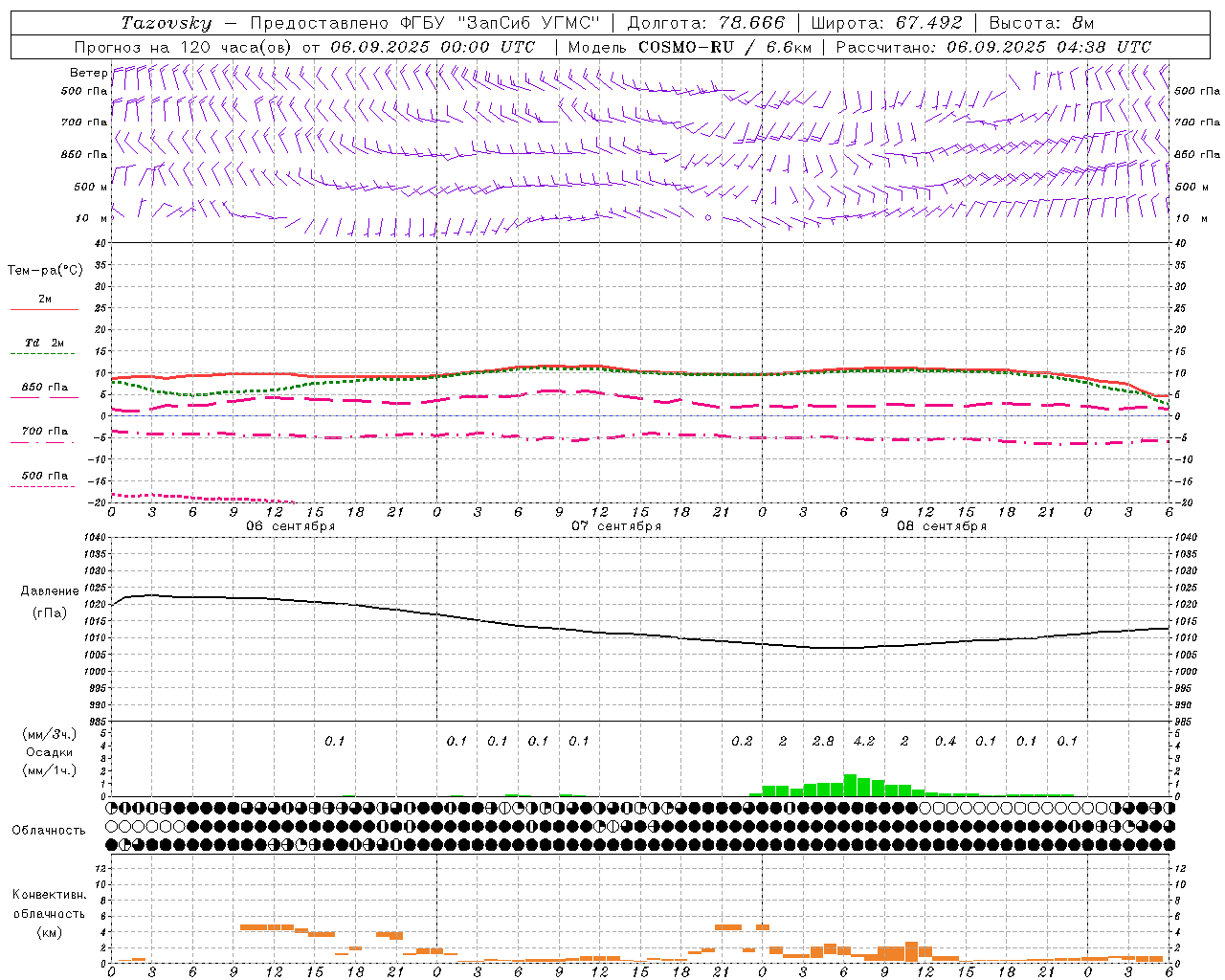Screen dimensions: 1225x980
Task: Click the 2м temperature legend entry
Action: coord(44,300)
